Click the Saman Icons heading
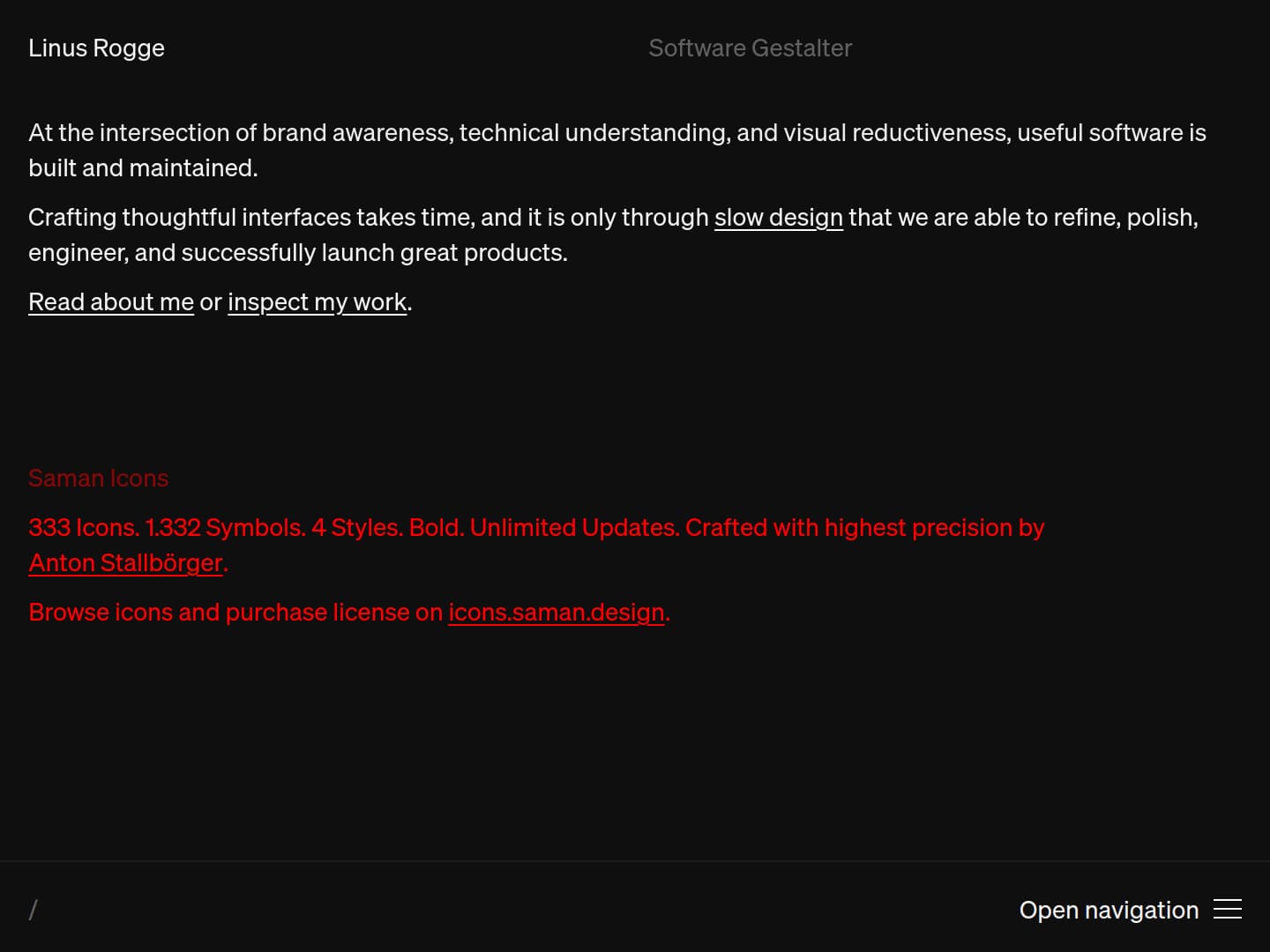 pos(98,478)
